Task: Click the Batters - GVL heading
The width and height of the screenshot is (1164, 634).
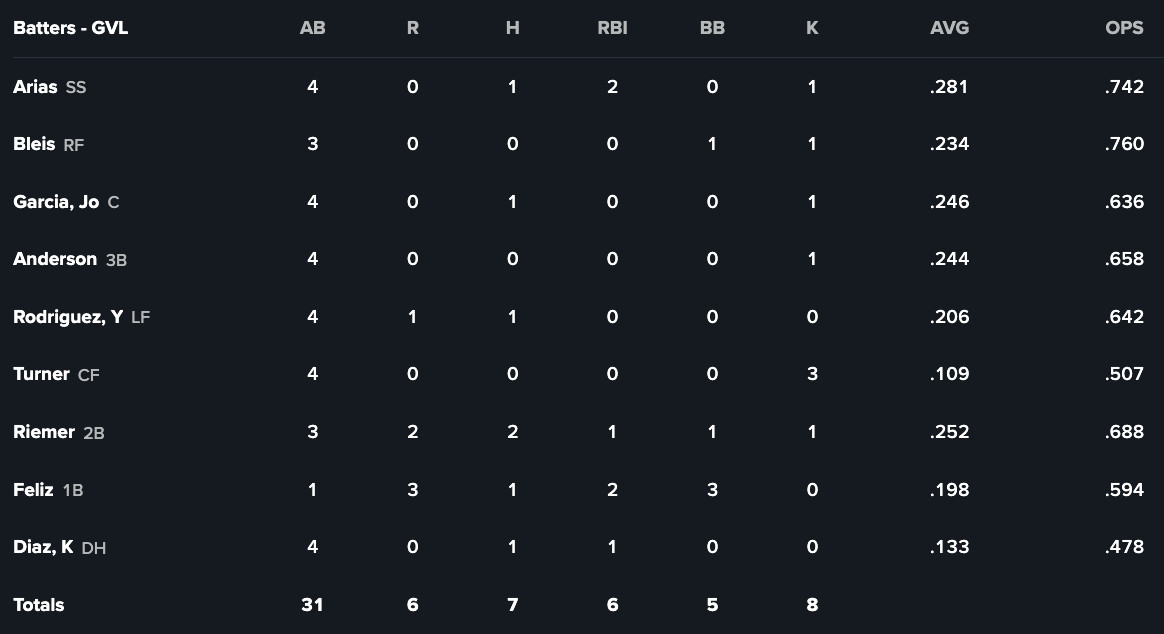Action: pos(70,28)
